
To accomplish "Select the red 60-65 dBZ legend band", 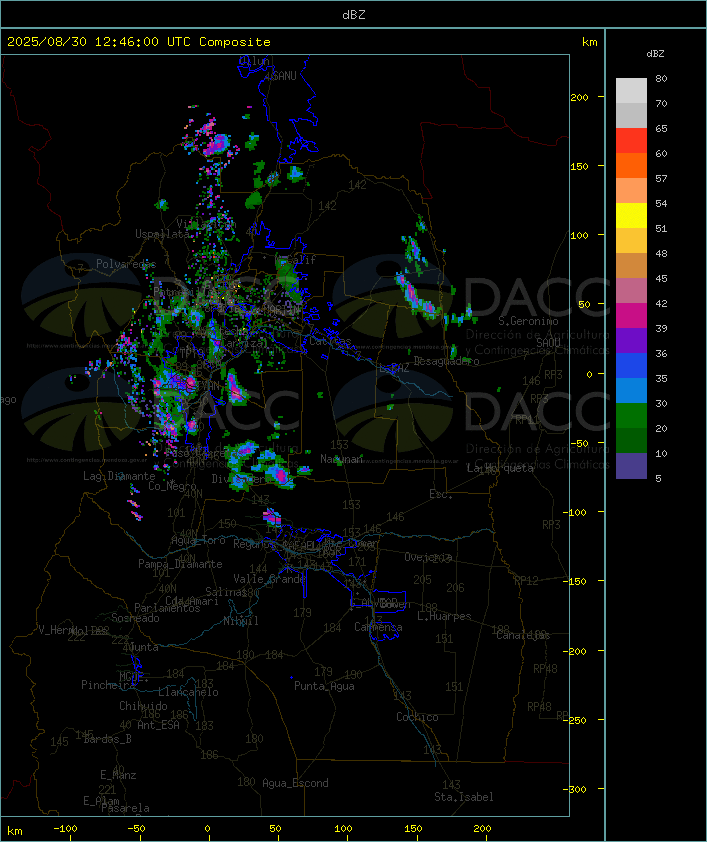I will [x=631, y=141].
